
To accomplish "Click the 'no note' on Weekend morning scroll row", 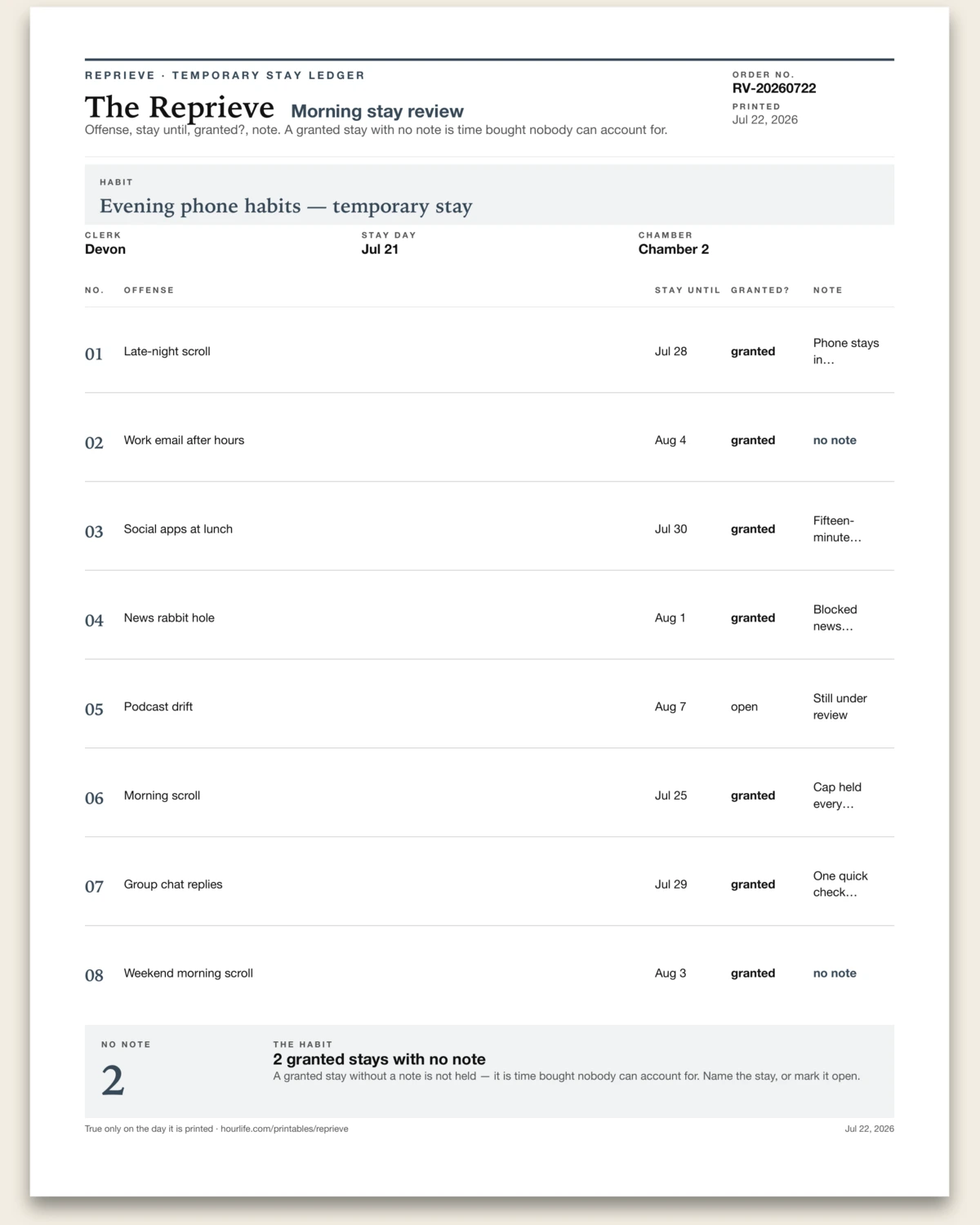I will pos(835,973).
